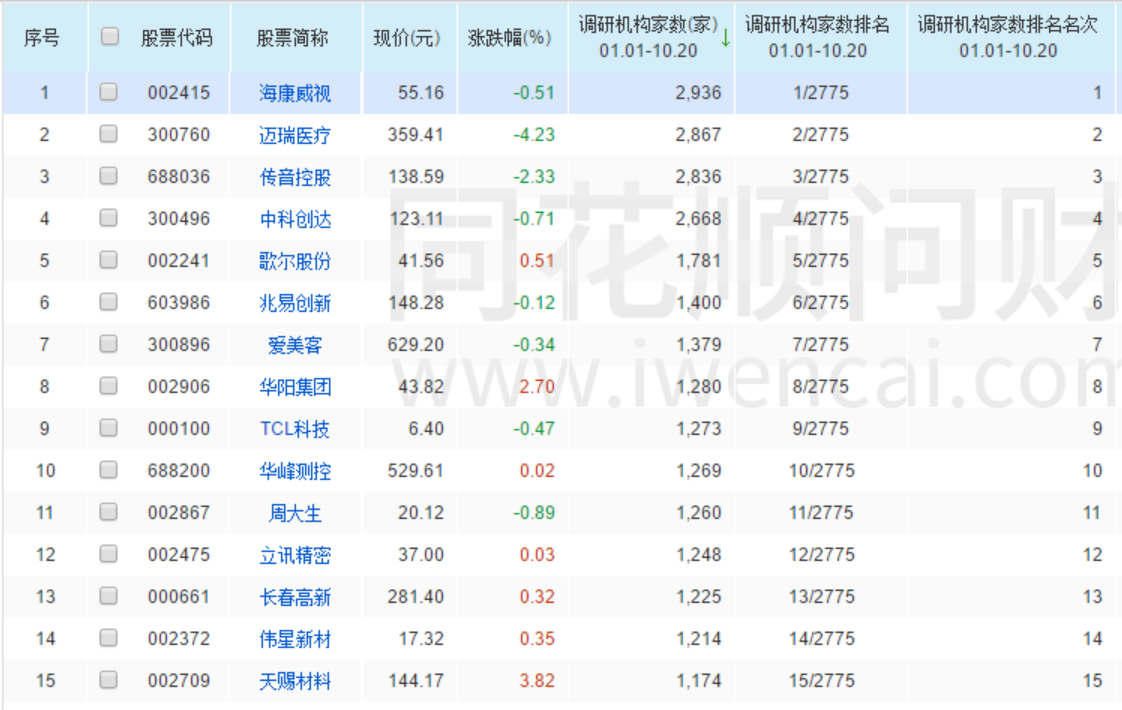Select stock code 000661

pyautogui.click(x=179, y=597)
